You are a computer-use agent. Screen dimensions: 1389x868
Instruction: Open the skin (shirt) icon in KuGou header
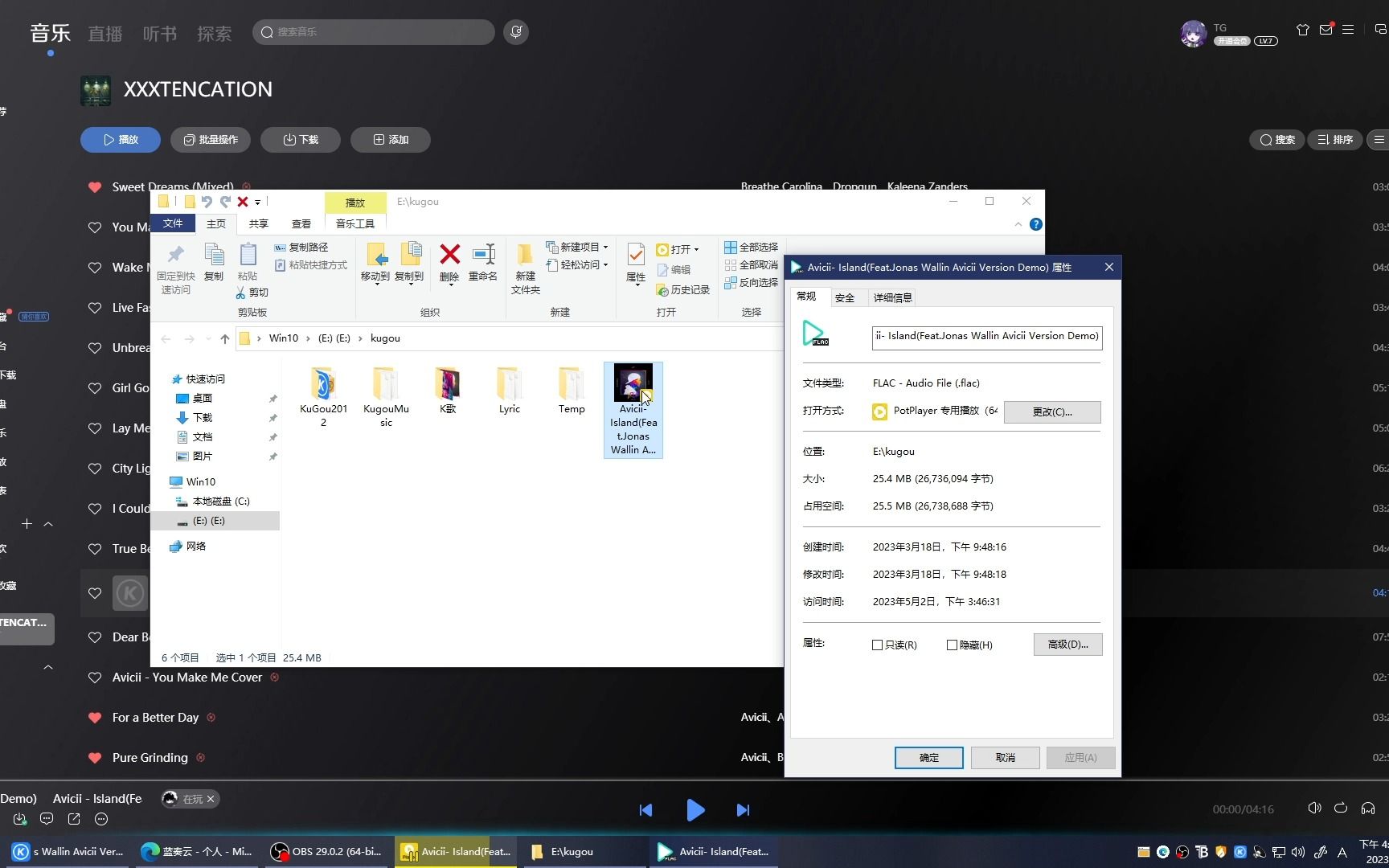(1303, 30)
